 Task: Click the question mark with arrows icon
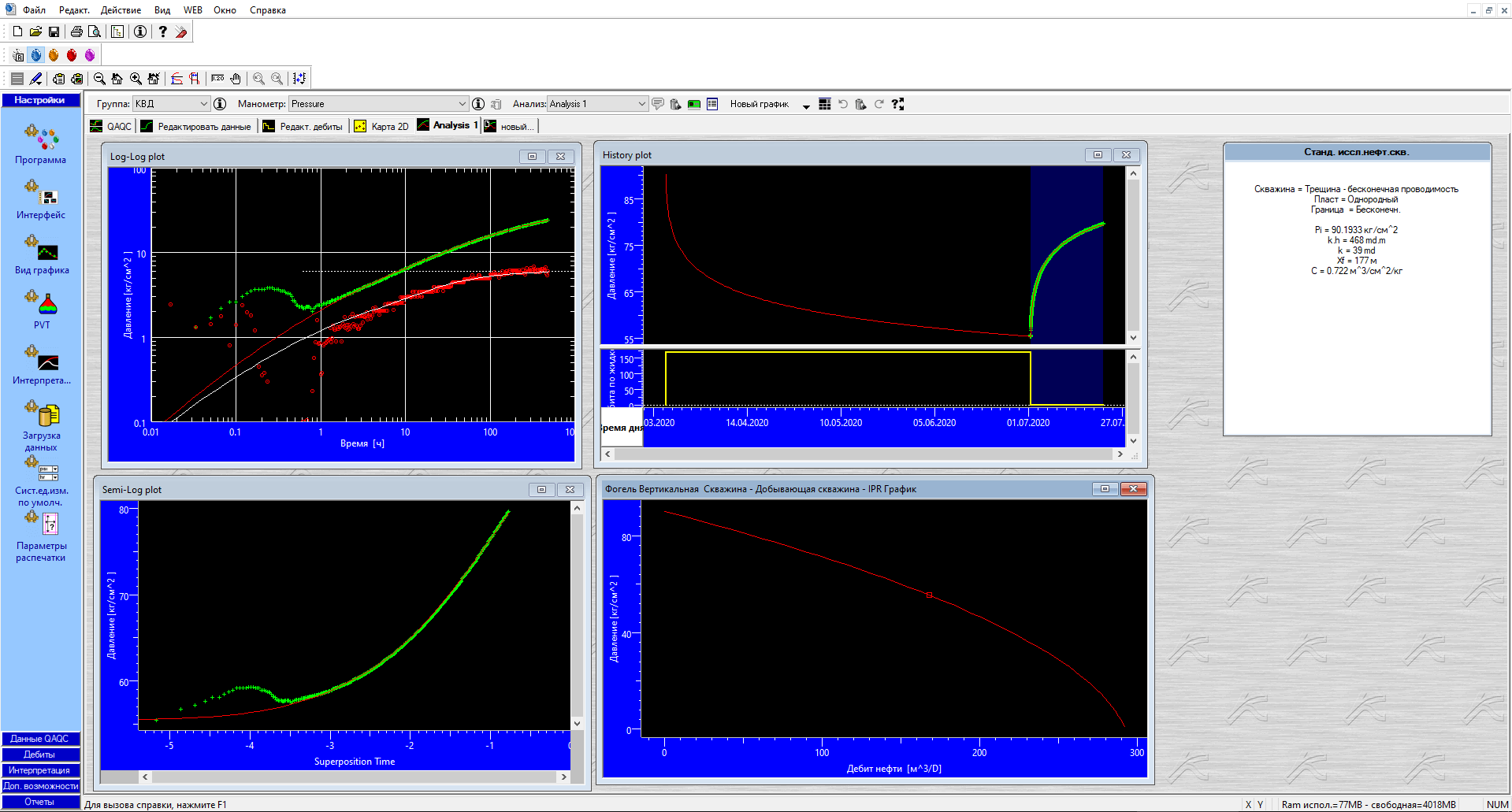click(x=897, y=104)
